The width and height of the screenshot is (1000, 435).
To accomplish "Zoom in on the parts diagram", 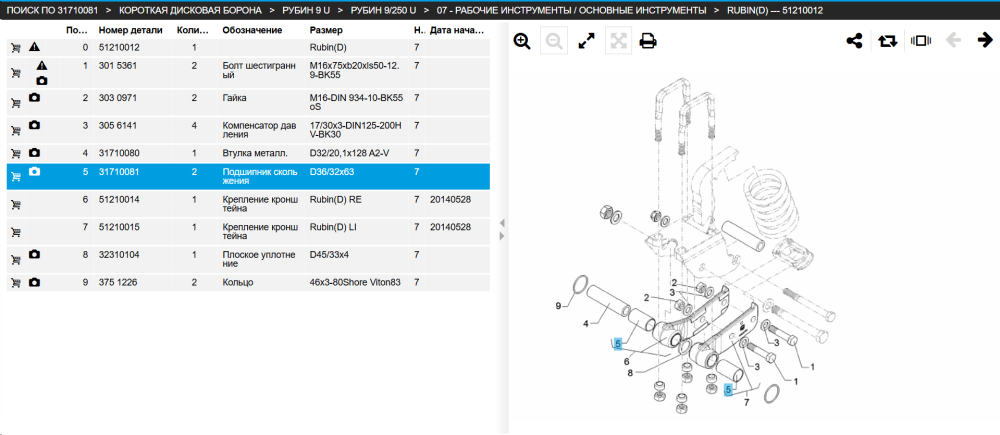I will [522, 41].
